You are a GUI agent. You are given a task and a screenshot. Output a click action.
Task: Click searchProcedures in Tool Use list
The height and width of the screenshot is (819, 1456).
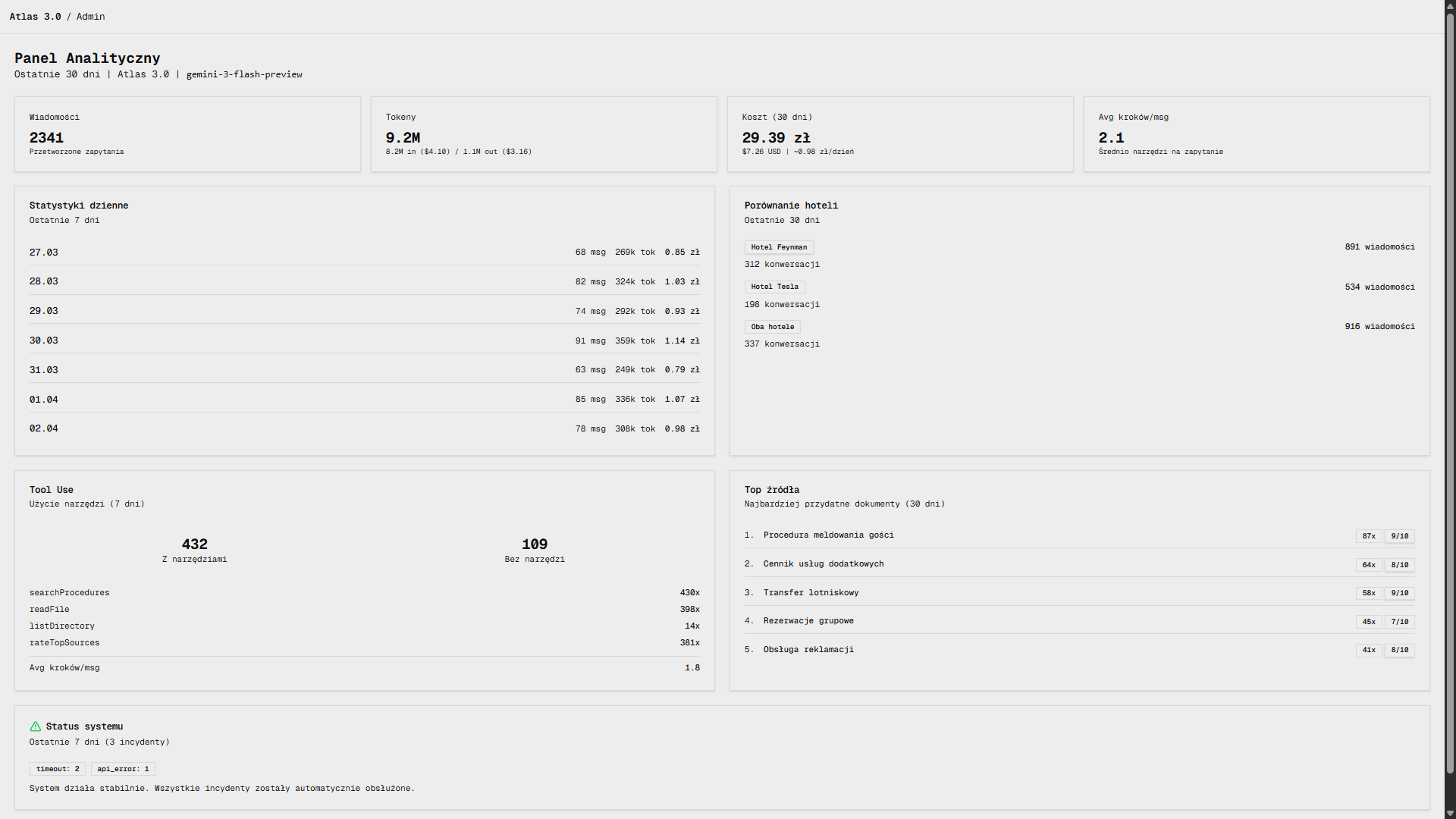click(x=69, y=592)
